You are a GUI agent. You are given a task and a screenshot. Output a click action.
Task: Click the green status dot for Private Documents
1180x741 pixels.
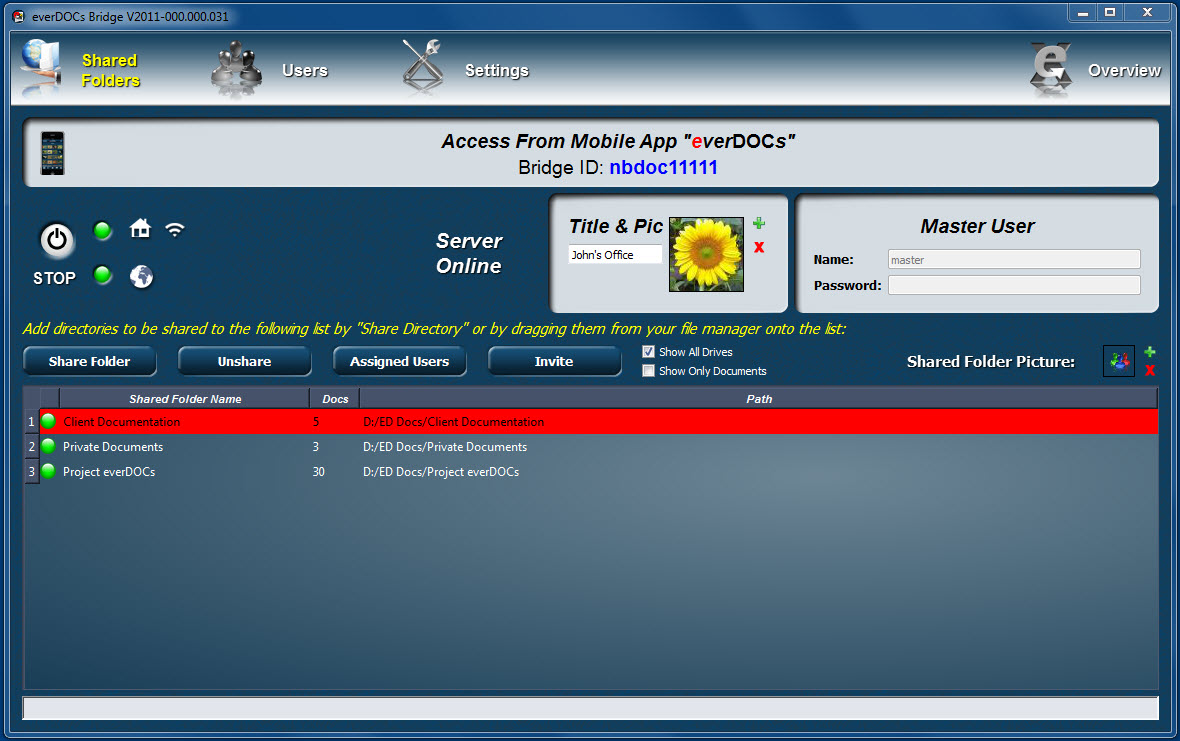tap(49, 446)
